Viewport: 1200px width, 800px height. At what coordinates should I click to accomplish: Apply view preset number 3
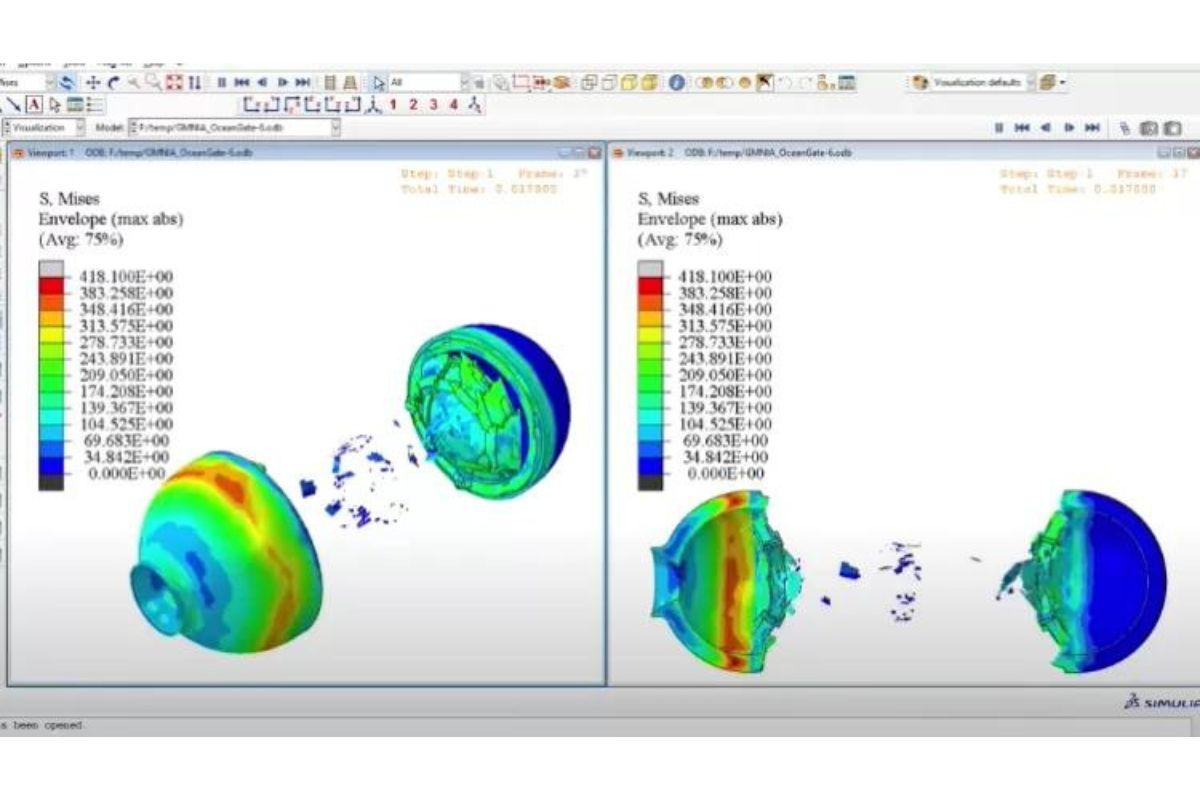[x=433, y=104]
